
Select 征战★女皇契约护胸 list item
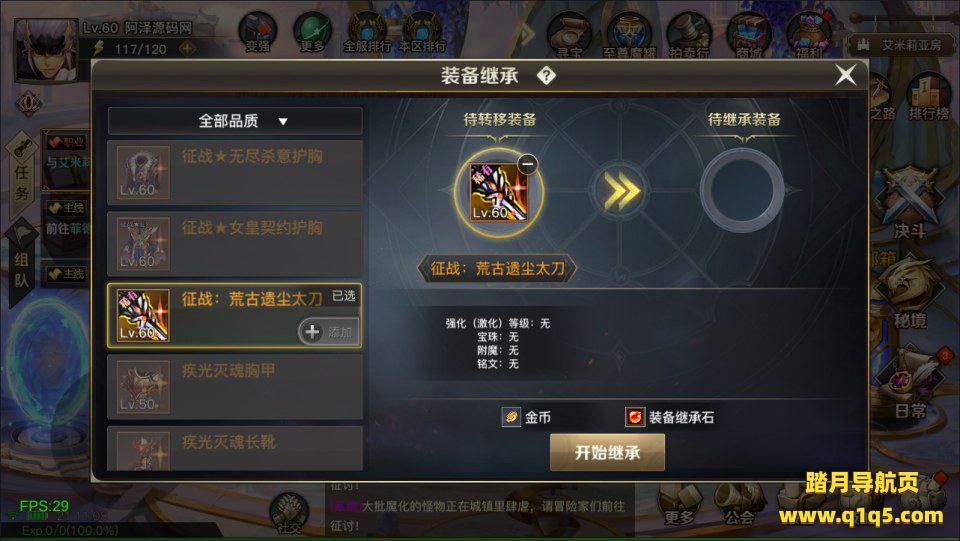pos(235,244)
